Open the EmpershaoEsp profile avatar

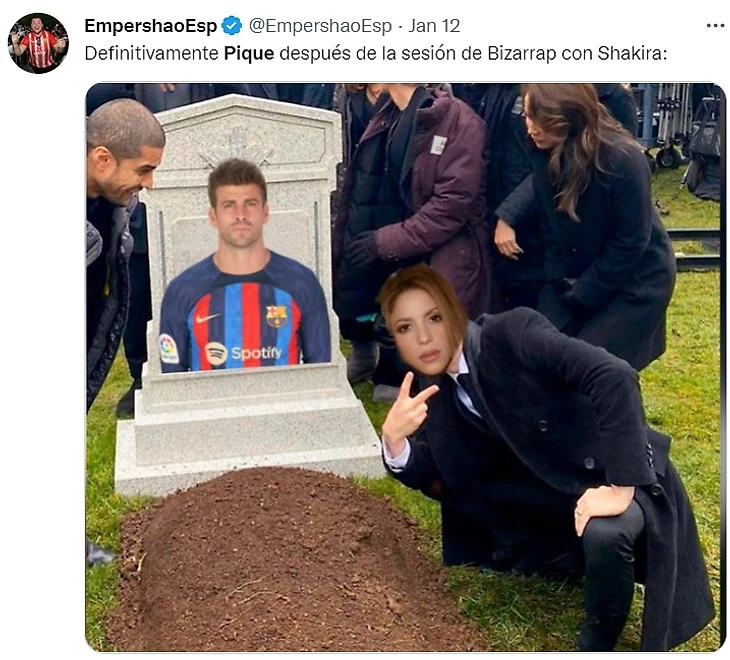(38, 43)
